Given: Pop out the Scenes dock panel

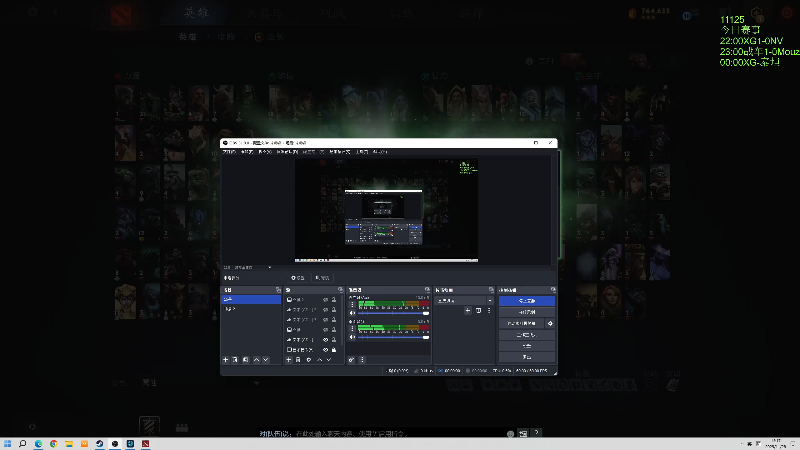Looking at the screenshot, I should point(278,290).
